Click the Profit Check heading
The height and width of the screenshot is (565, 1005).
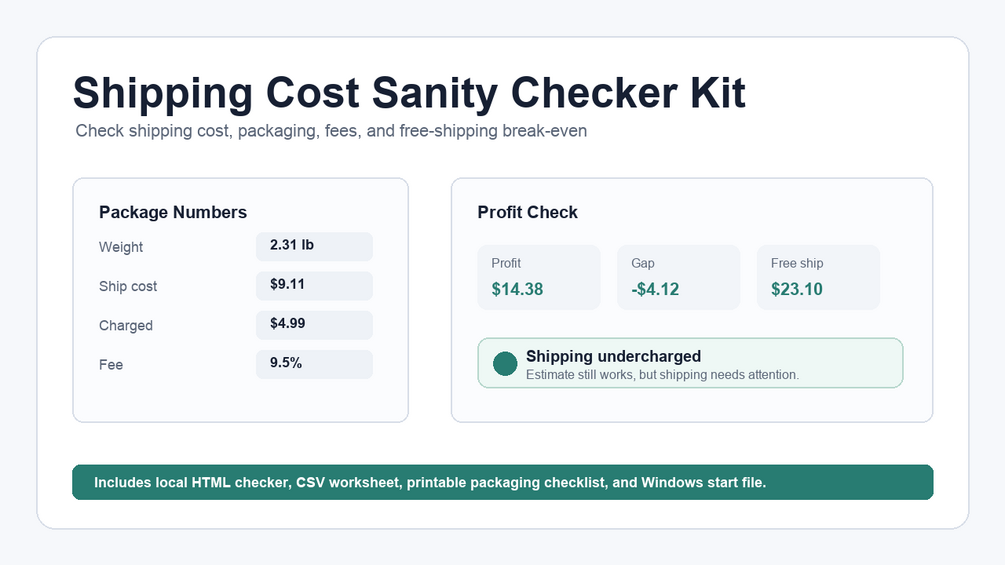click(x=527, y=212)
